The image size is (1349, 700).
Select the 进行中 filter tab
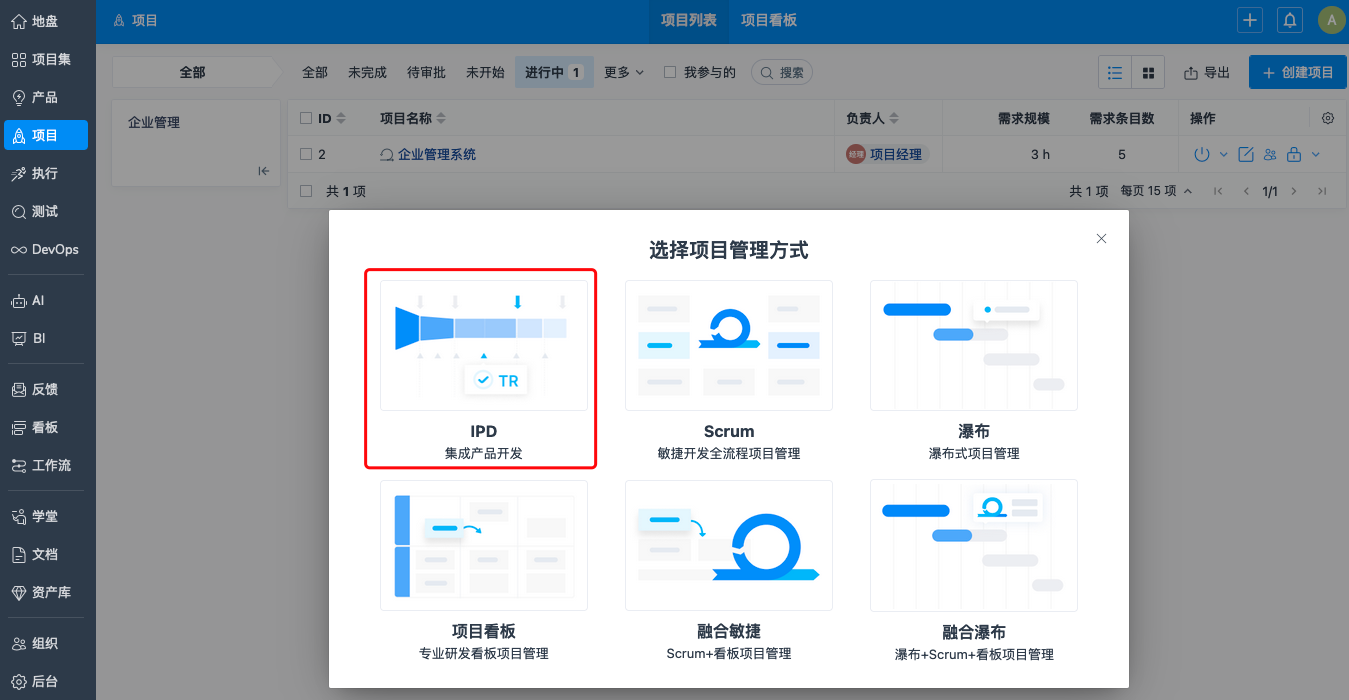point(554,72)
